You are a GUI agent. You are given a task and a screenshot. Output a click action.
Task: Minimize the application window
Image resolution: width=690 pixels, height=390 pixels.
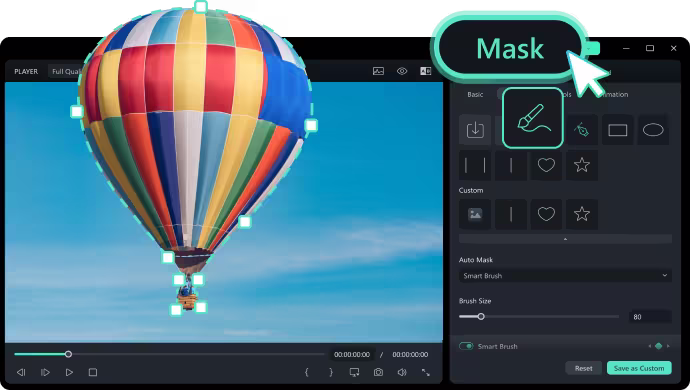point(626,48)
